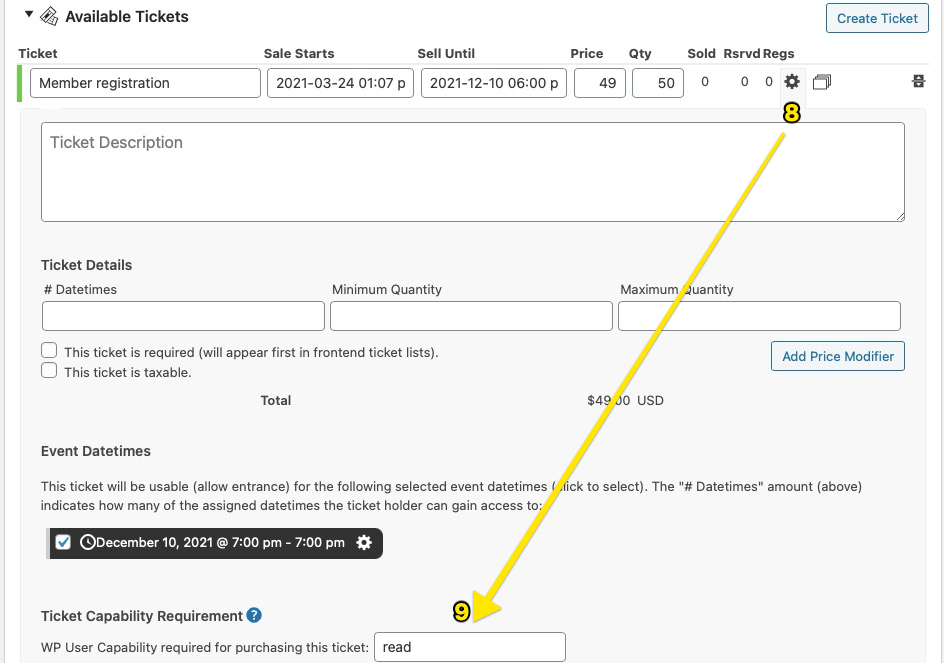Open ticket advanced settings gear icon

(792, 81)
